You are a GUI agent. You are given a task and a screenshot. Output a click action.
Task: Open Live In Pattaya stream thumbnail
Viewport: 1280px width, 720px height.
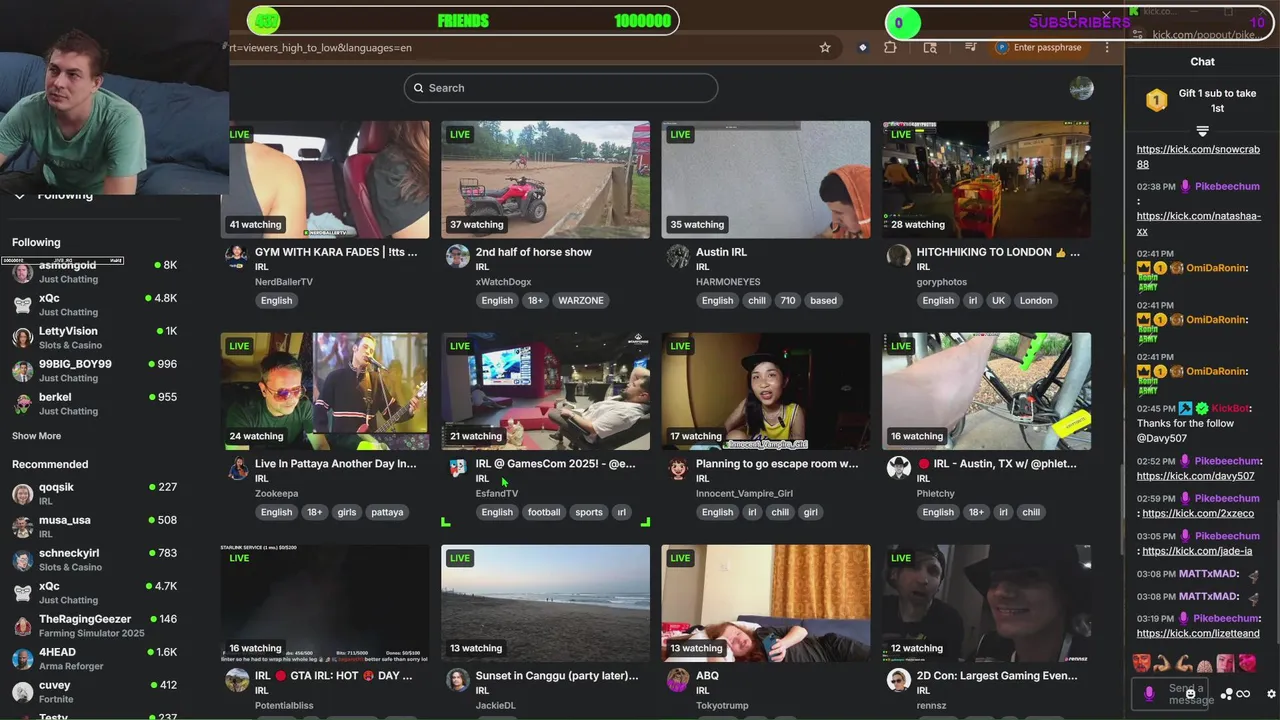[325, 391]
